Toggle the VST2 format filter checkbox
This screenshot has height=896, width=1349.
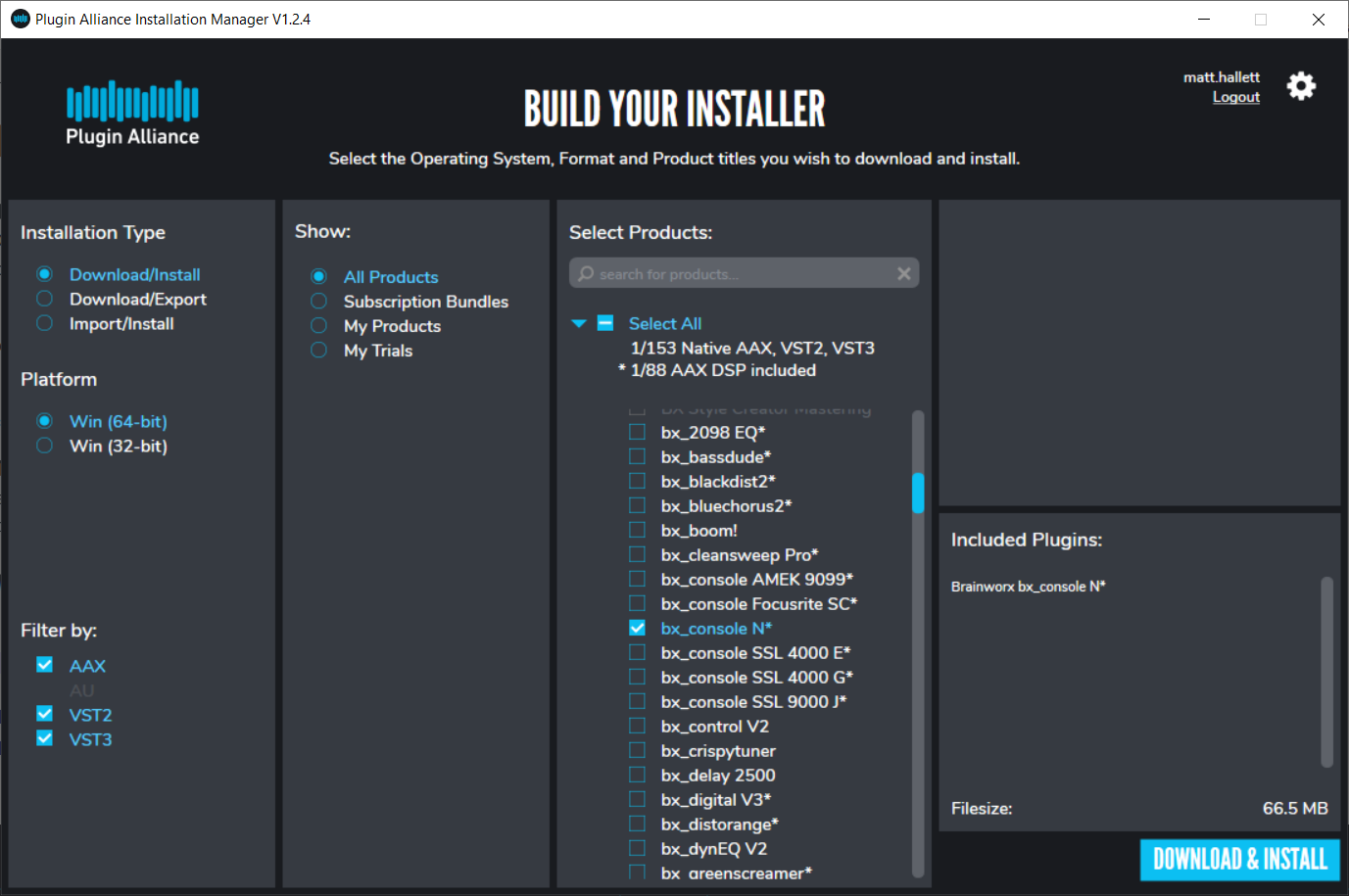pyautogui.click(x=44, y=714)
